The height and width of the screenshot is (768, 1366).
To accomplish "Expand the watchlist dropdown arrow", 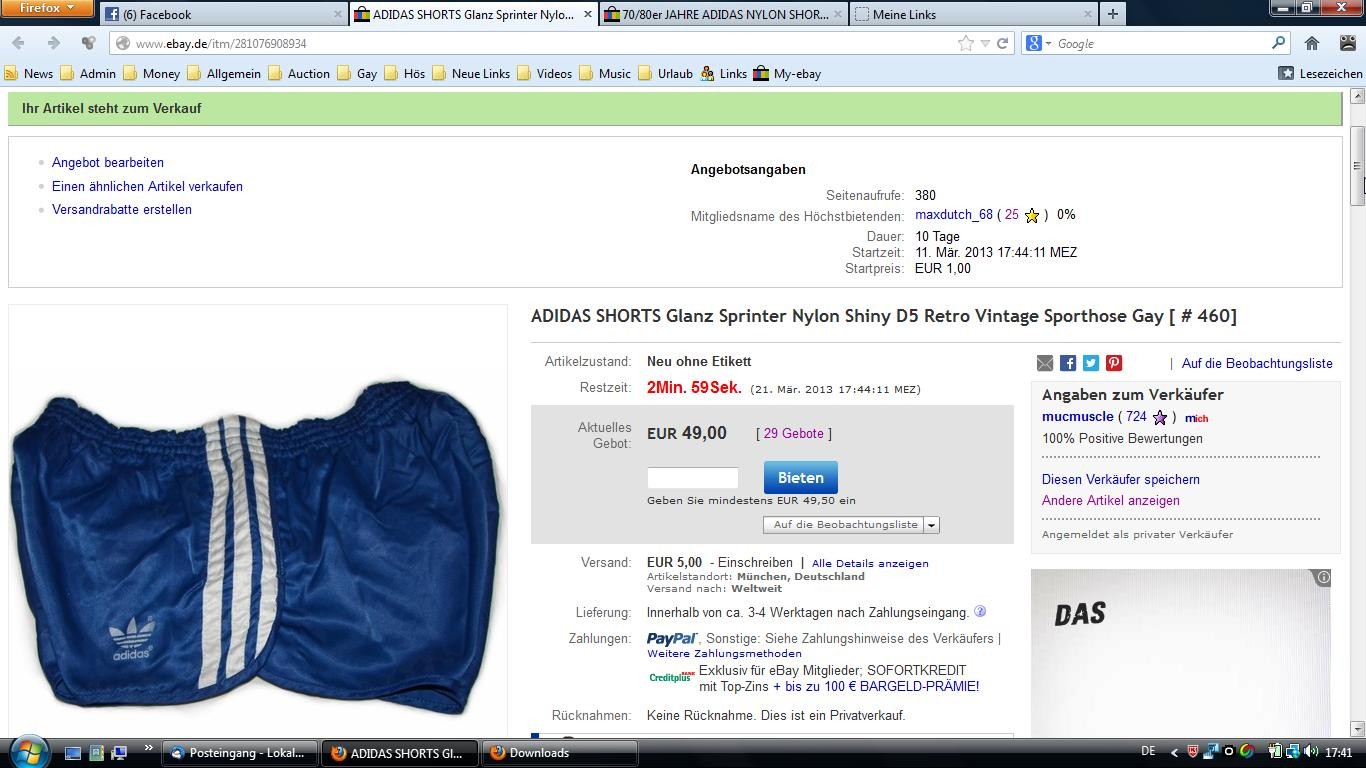I will coord(931,525).
